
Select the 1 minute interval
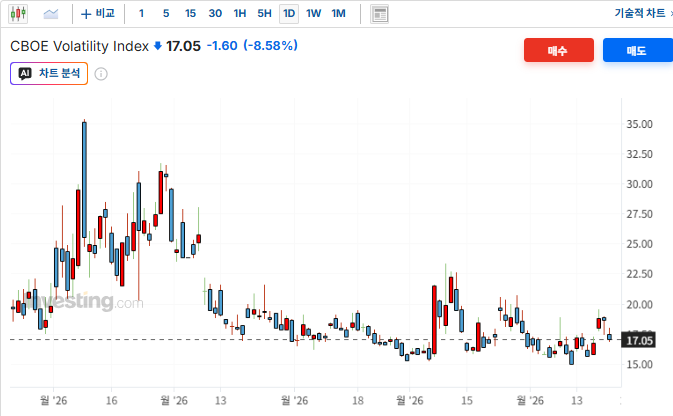point(141,14)
